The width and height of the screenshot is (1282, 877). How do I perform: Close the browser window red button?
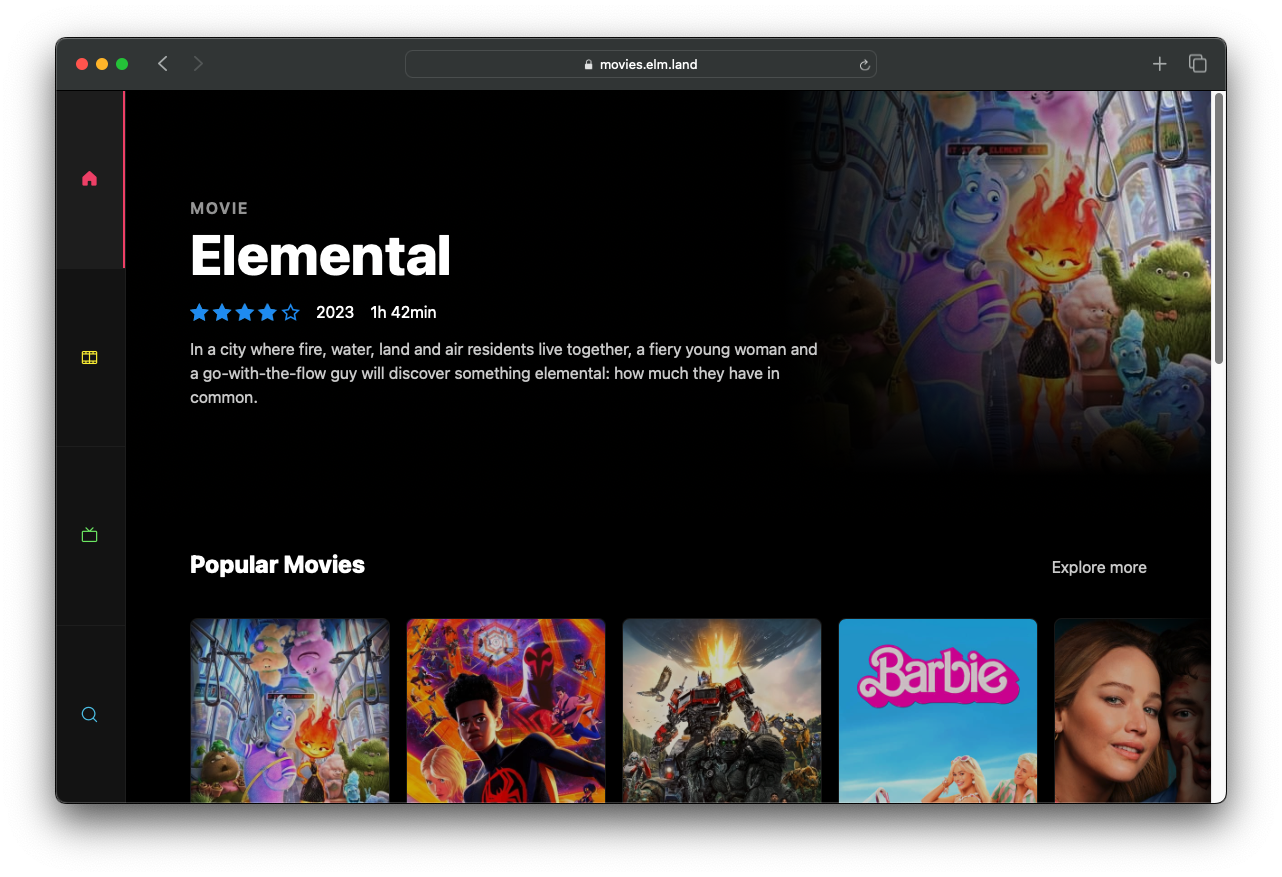pos(82,64)
